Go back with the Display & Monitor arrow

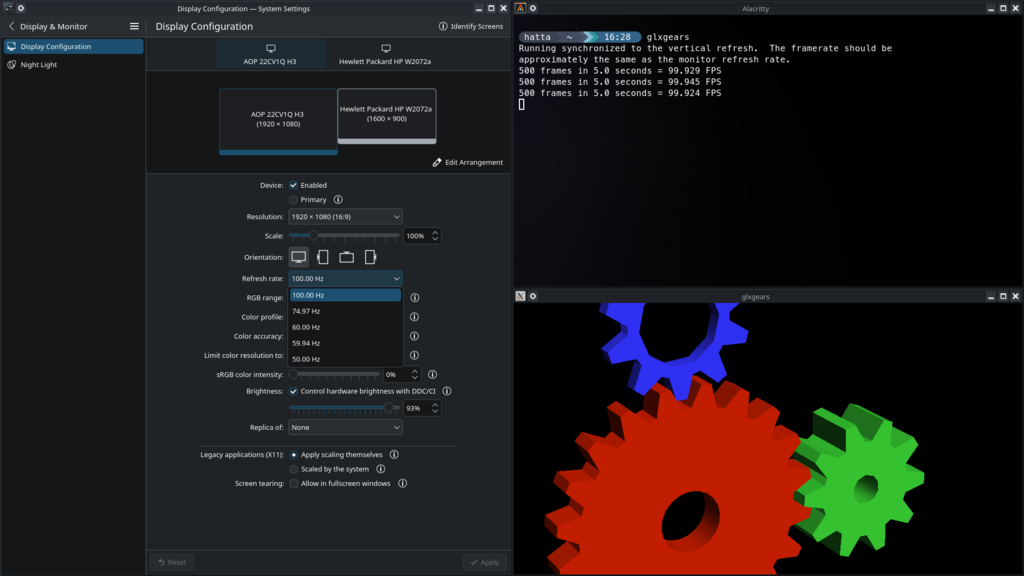click(x=11, y=27)
